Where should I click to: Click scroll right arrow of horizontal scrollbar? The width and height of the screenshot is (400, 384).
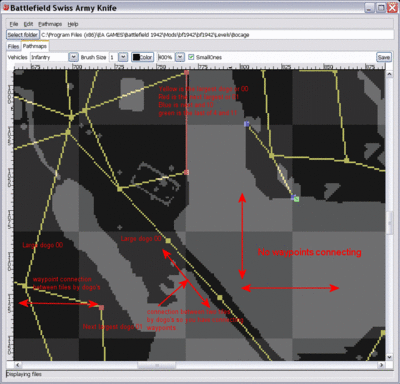381,365
